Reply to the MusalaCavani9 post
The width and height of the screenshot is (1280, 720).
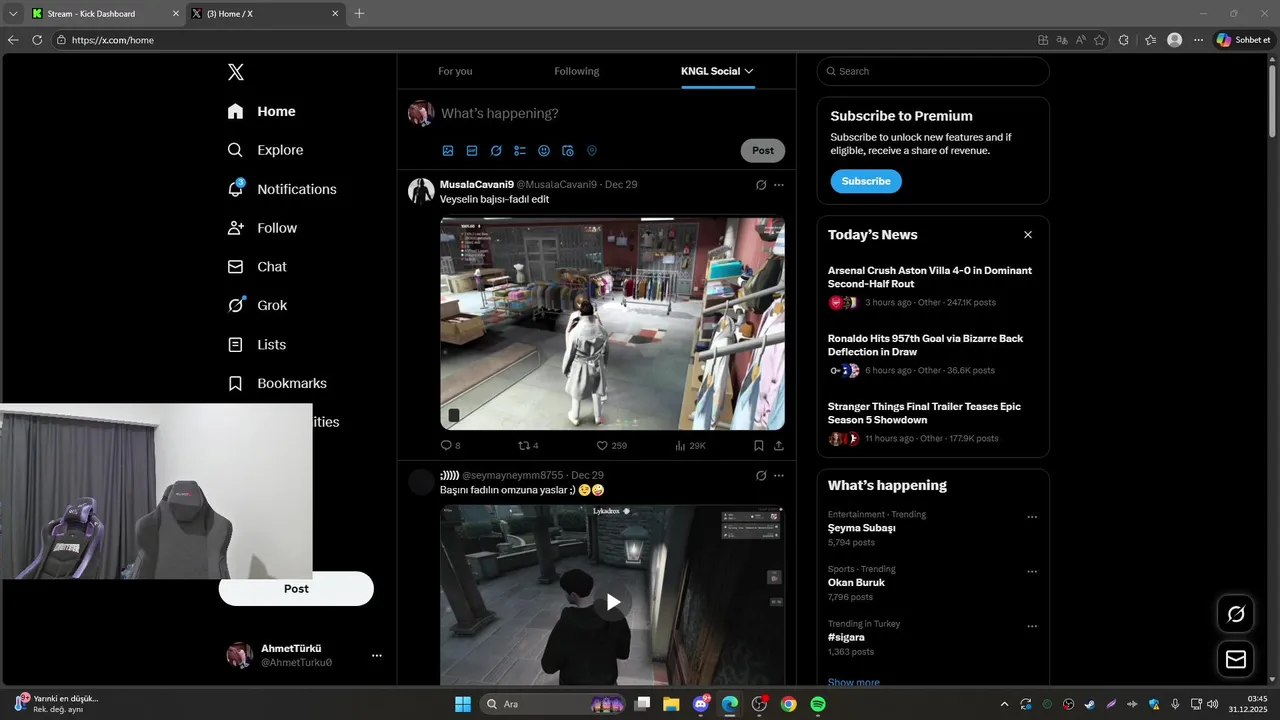click(450, 445)
